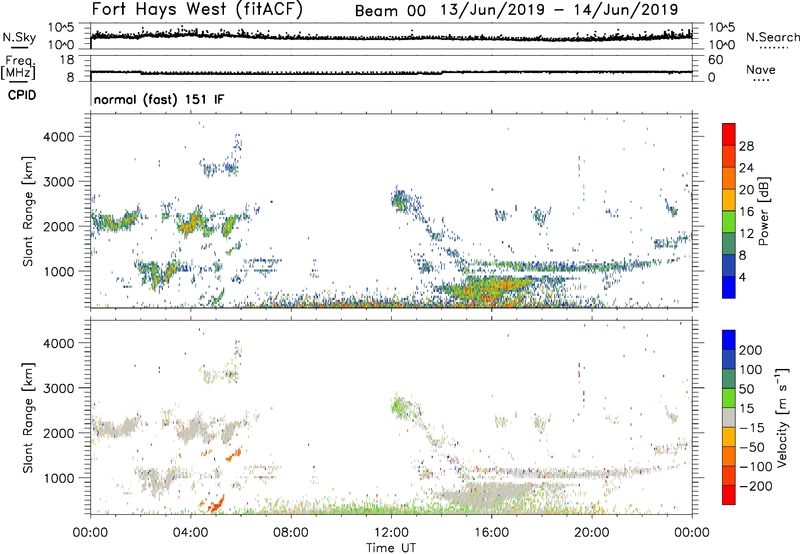
Task: Click the 'N.Sky' legend label
Action: tap(19, 38)
